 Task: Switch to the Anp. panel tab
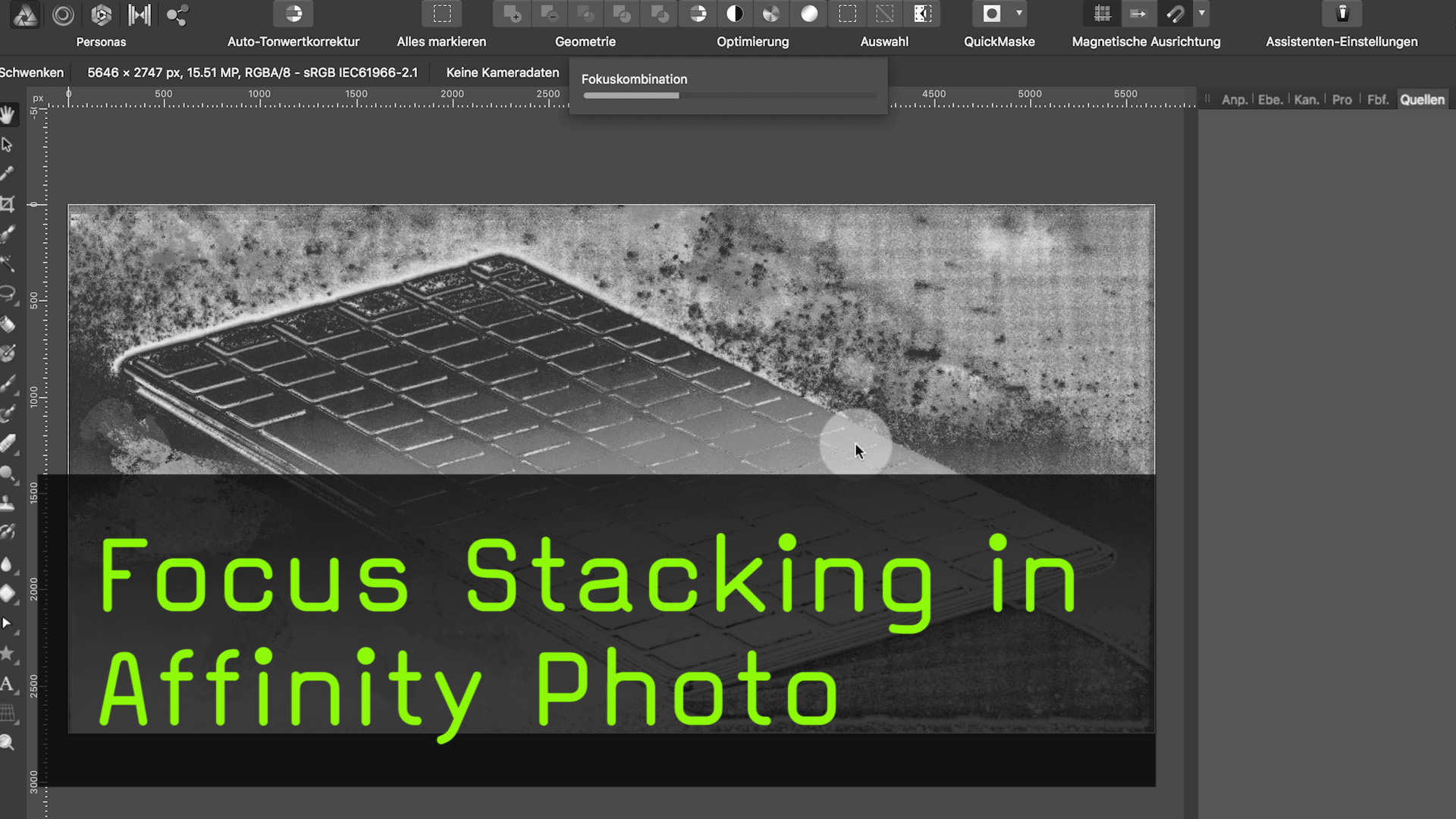[x=1234, y=100]
